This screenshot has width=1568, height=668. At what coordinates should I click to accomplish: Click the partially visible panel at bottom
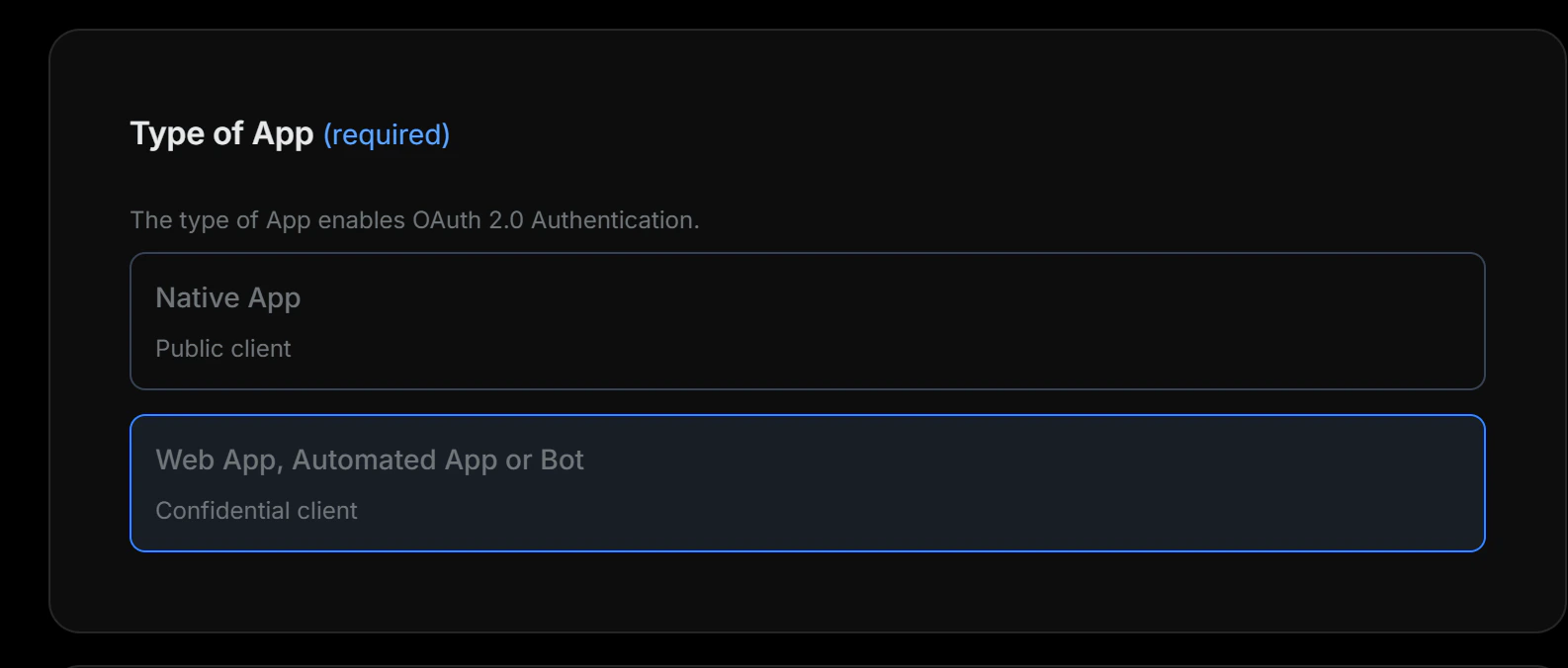[807, 664]
